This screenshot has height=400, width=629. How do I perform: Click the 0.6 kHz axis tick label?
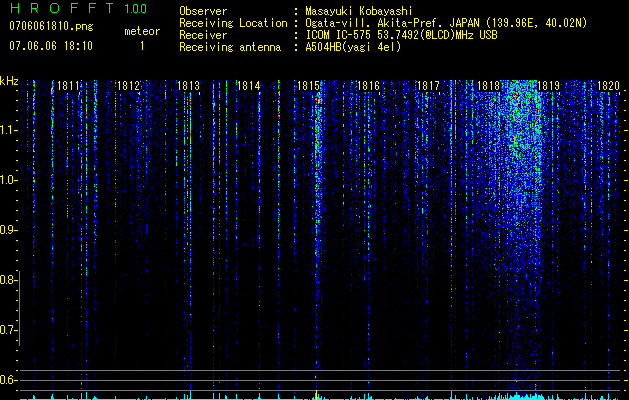(x=8, y=380)
